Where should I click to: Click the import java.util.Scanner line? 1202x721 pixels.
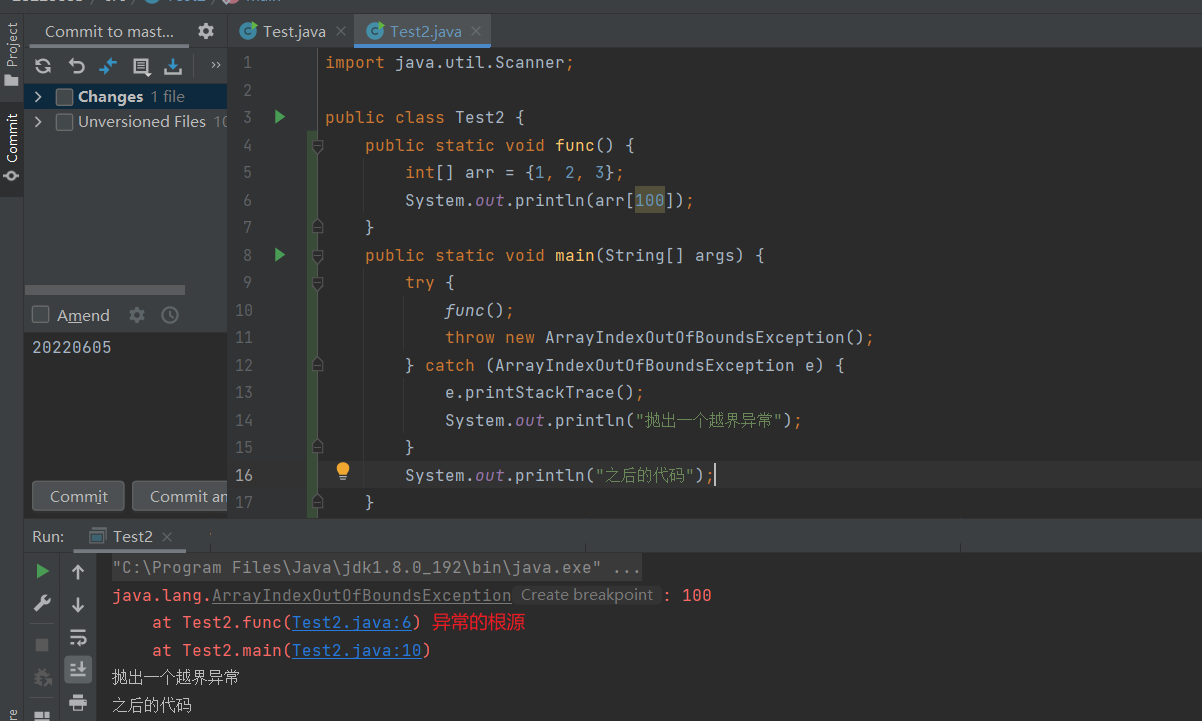pos(450,62)
